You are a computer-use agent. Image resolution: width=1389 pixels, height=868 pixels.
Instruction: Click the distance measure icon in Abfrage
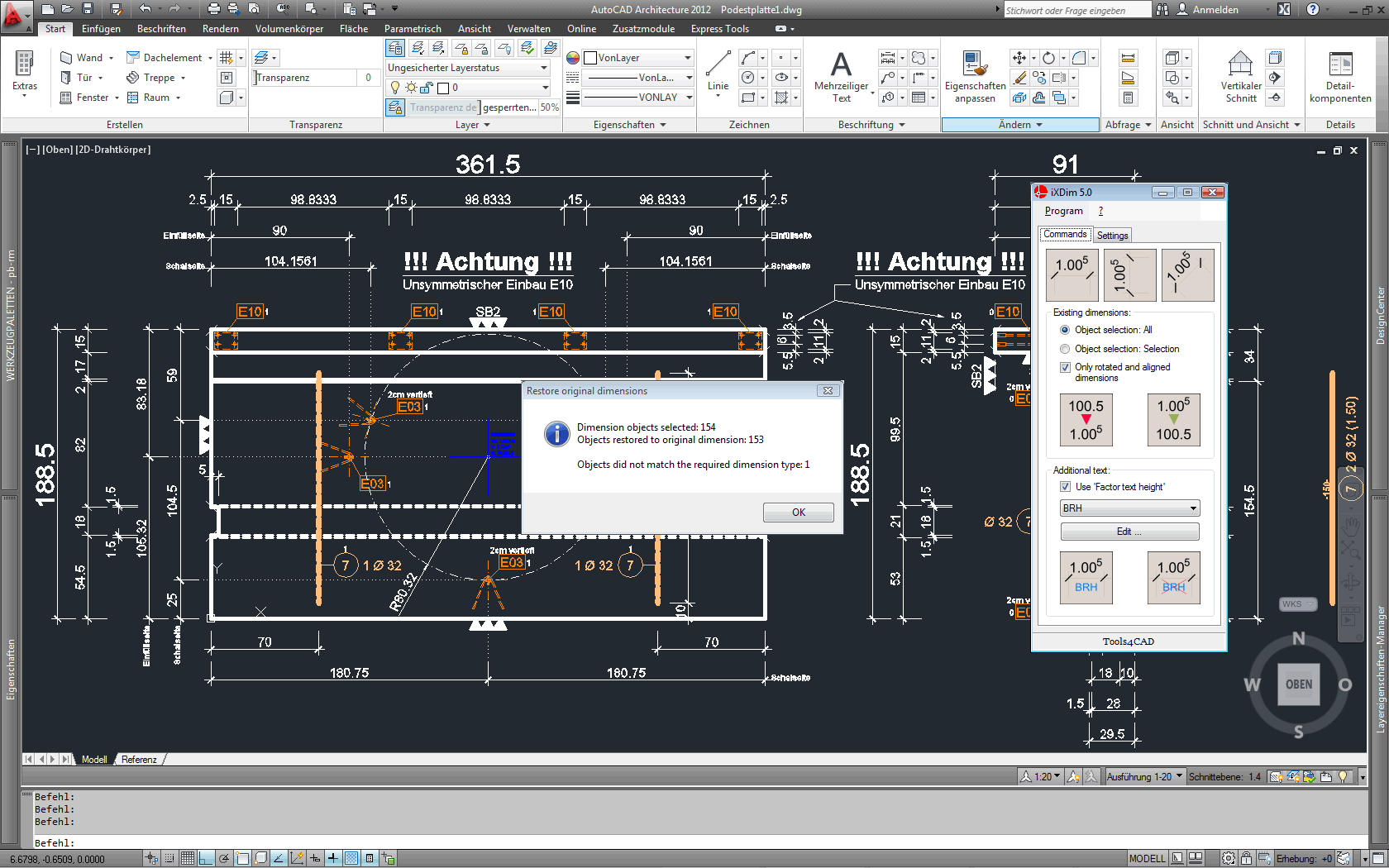click(1128, 58)
